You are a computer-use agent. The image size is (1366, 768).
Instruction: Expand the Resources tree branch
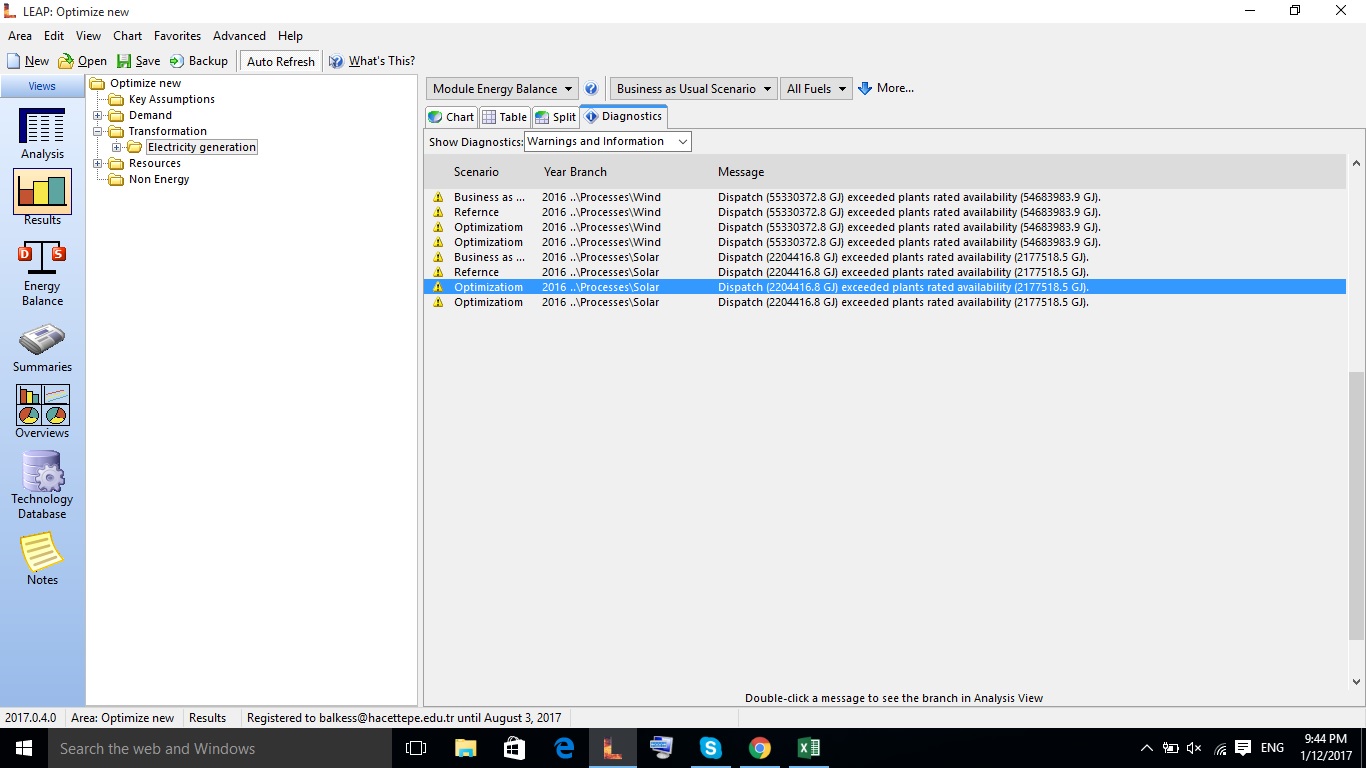(x=97, y=164)
